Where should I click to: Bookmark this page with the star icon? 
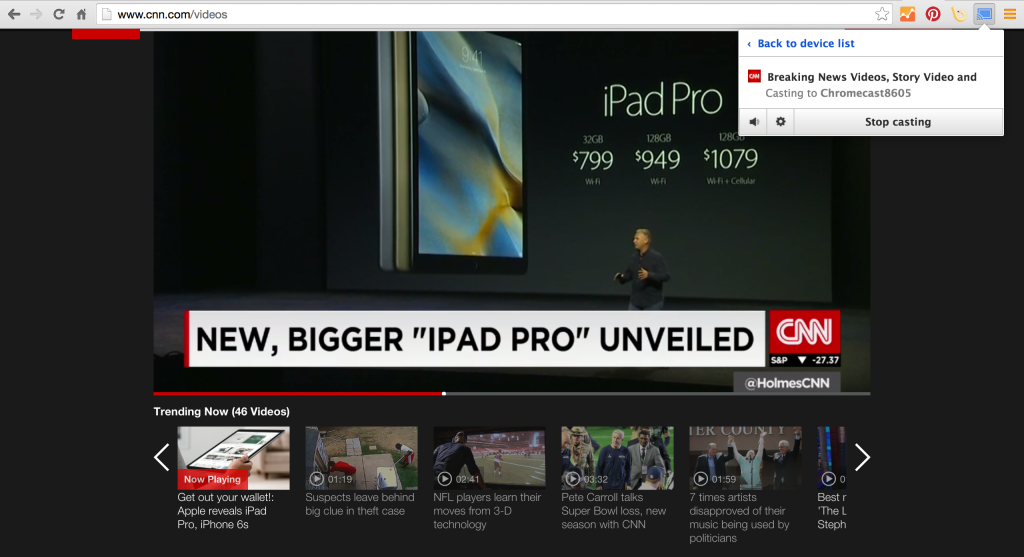[882, 14]
